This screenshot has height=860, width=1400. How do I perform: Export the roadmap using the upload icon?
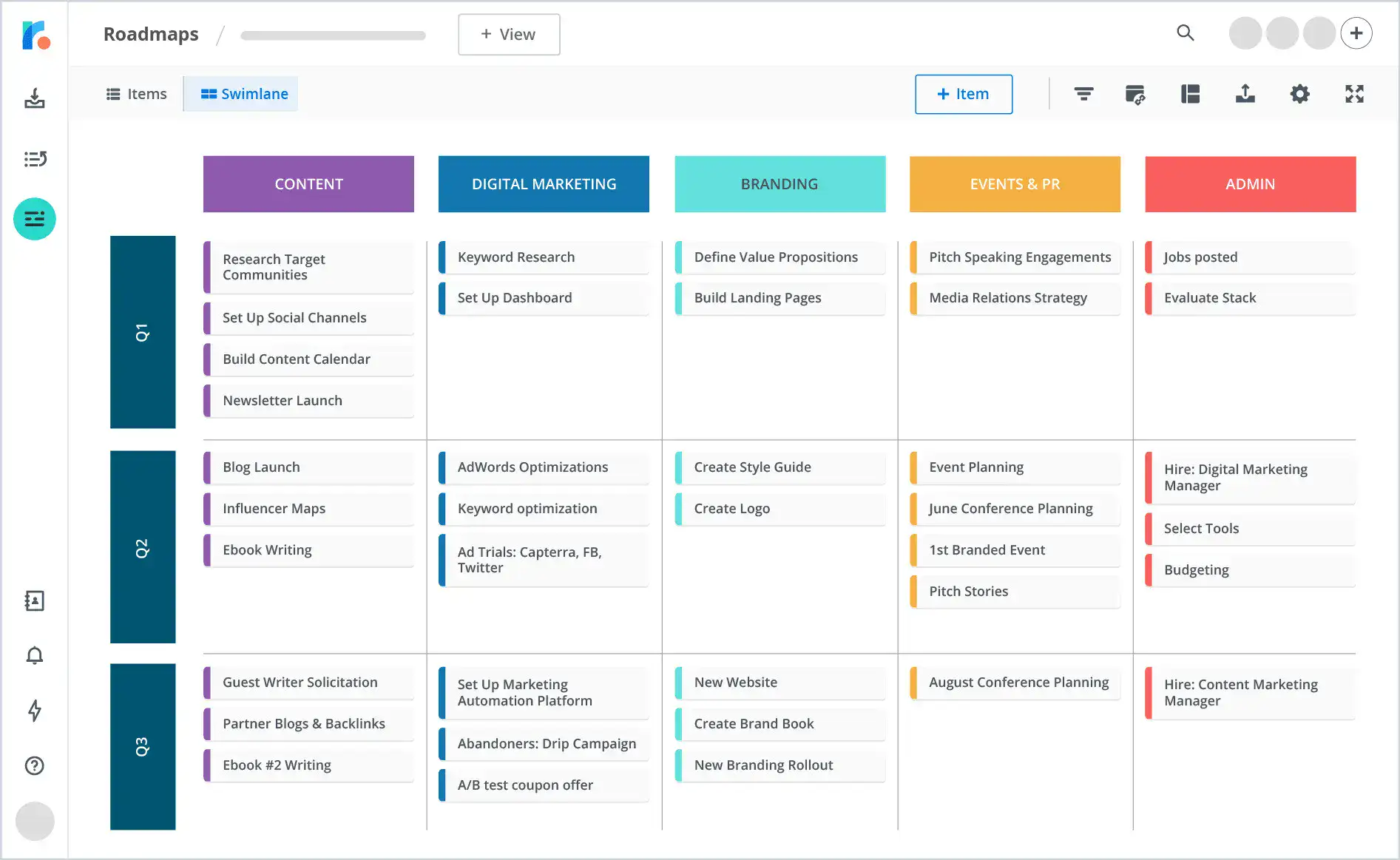coord(1245,94)
